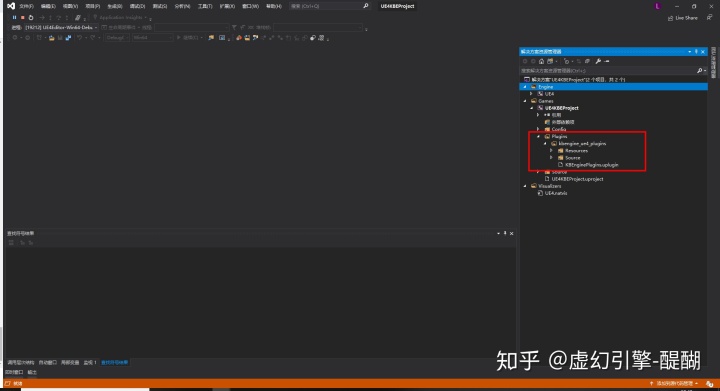This screenshot has width=720, height=391.
Task: Click the Live Share button
Action: [683, 18]
